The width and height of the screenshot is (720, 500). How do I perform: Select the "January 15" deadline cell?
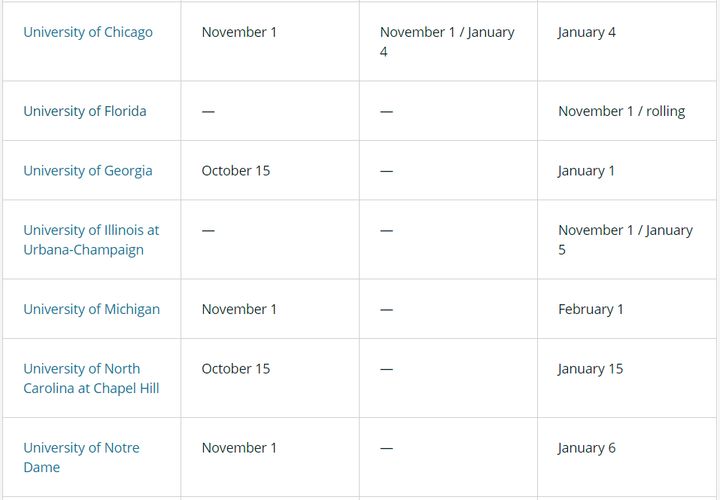(590, 368)
